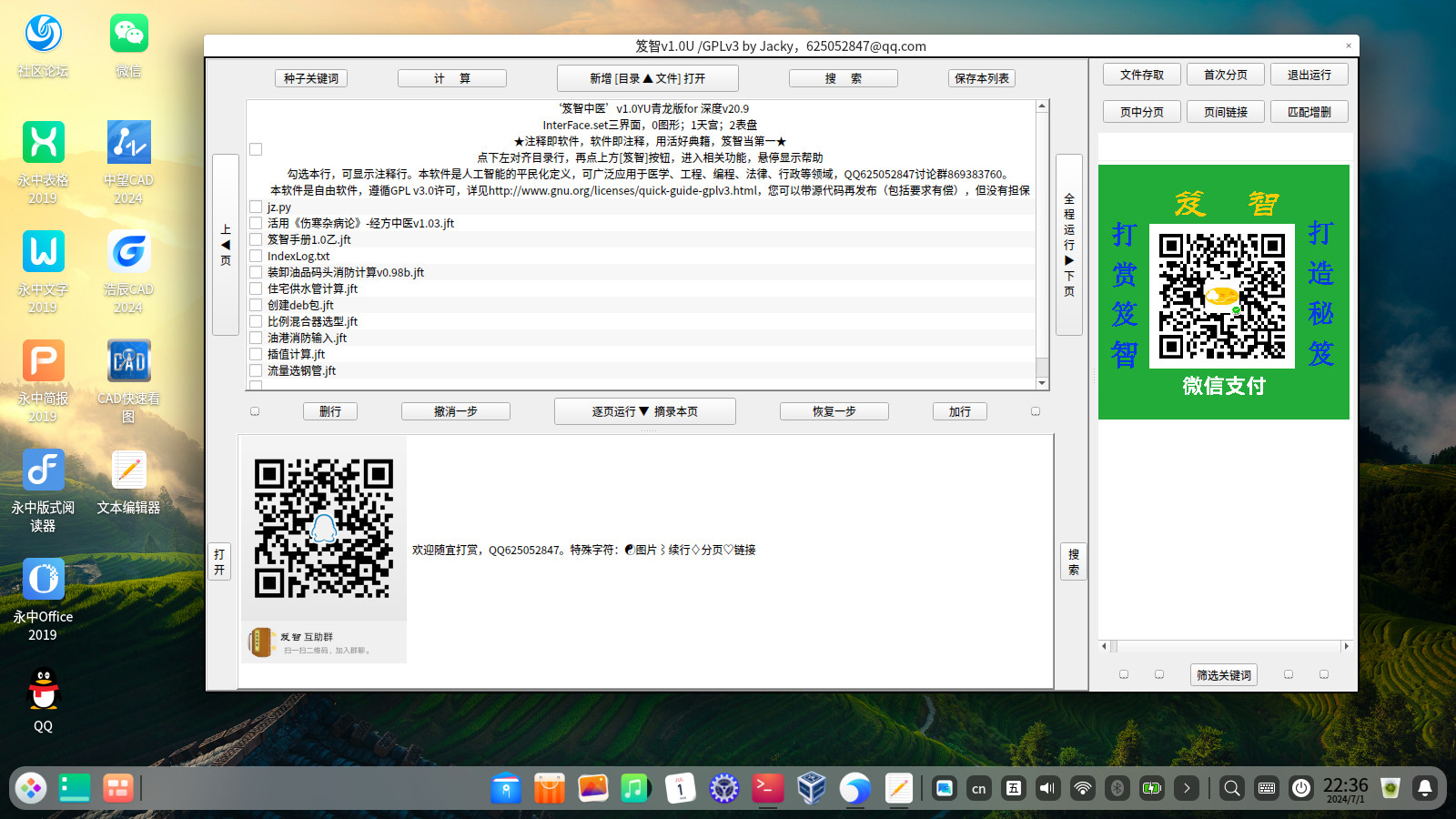Click the 页间链接 button
Screen dimensions: 1456x819
[1226, 112]
